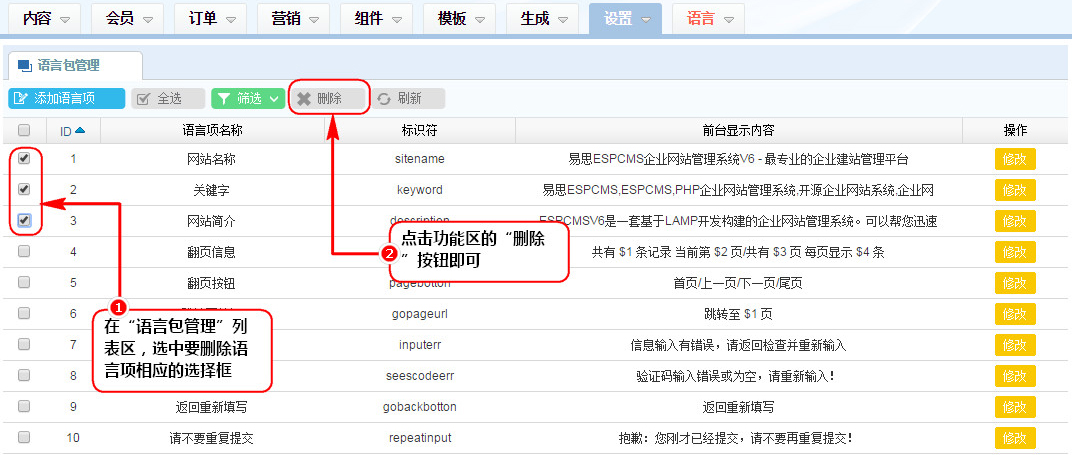Uncheck the checkbox for row 1 网站名称

24,158
